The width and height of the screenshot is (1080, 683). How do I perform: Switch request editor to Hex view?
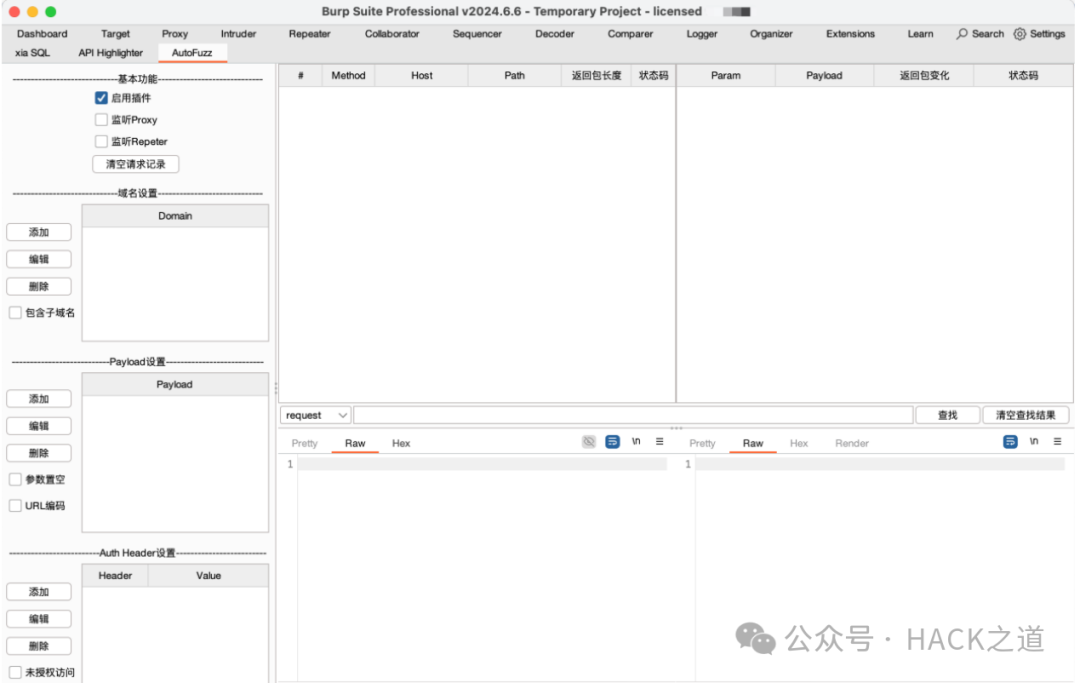pyautogui.click(x=401, y=443)
